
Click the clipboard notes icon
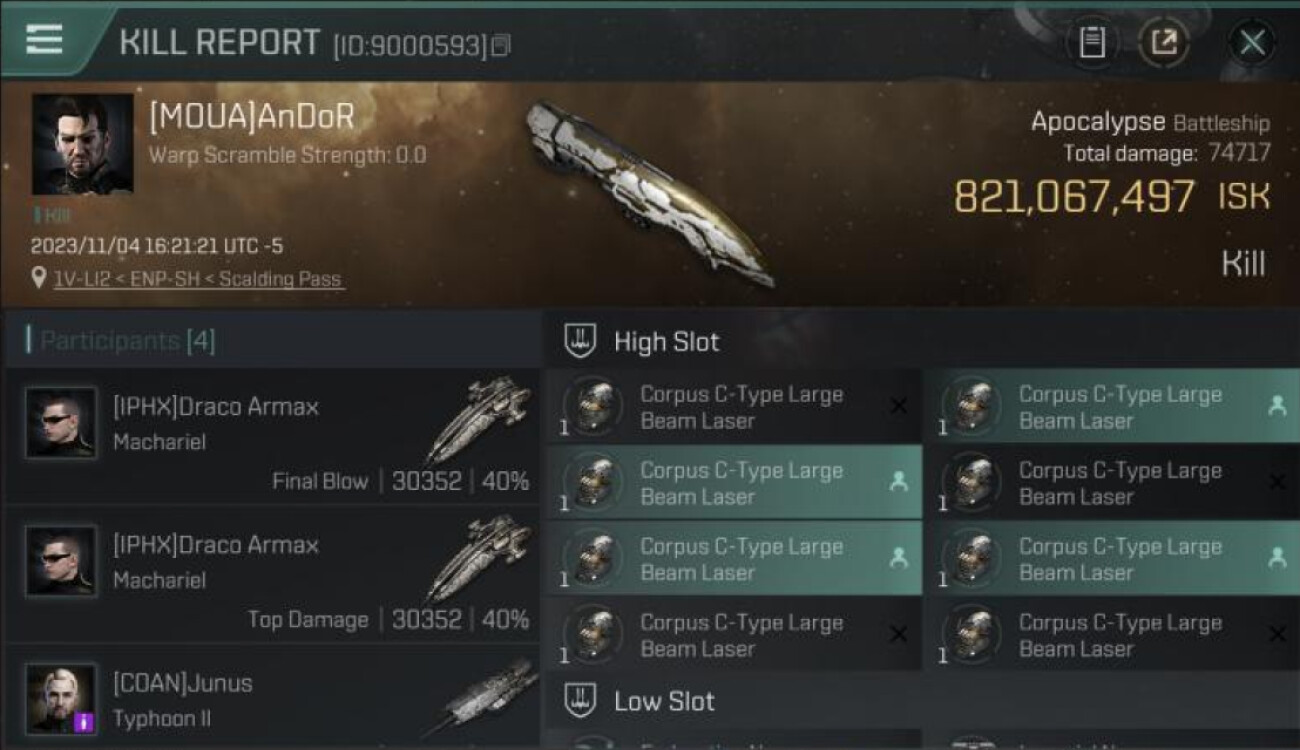(1092, 42)
